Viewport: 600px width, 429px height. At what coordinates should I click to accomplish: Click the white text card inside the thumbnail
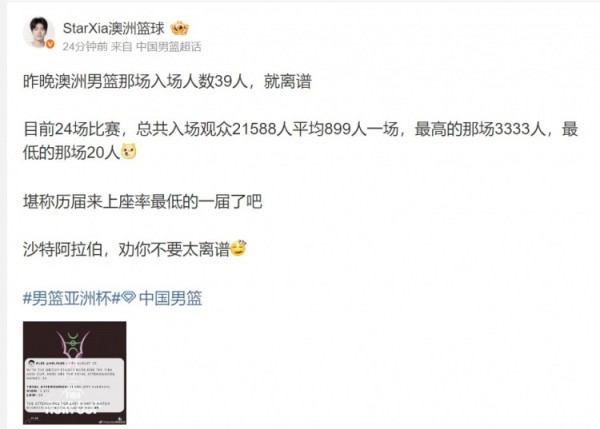coord(75,385)
